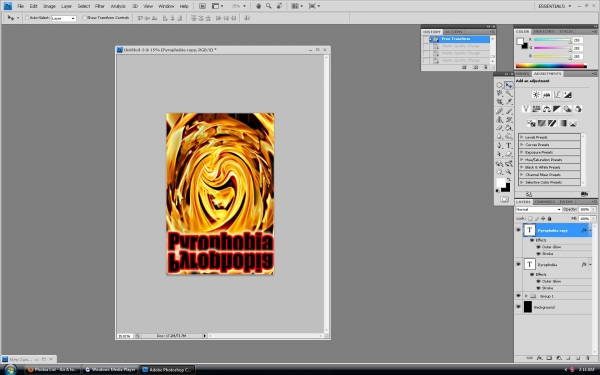Open the Essentials workspace switcher
The width and height of the screenshot is (600, 375).
click(554, 6)
